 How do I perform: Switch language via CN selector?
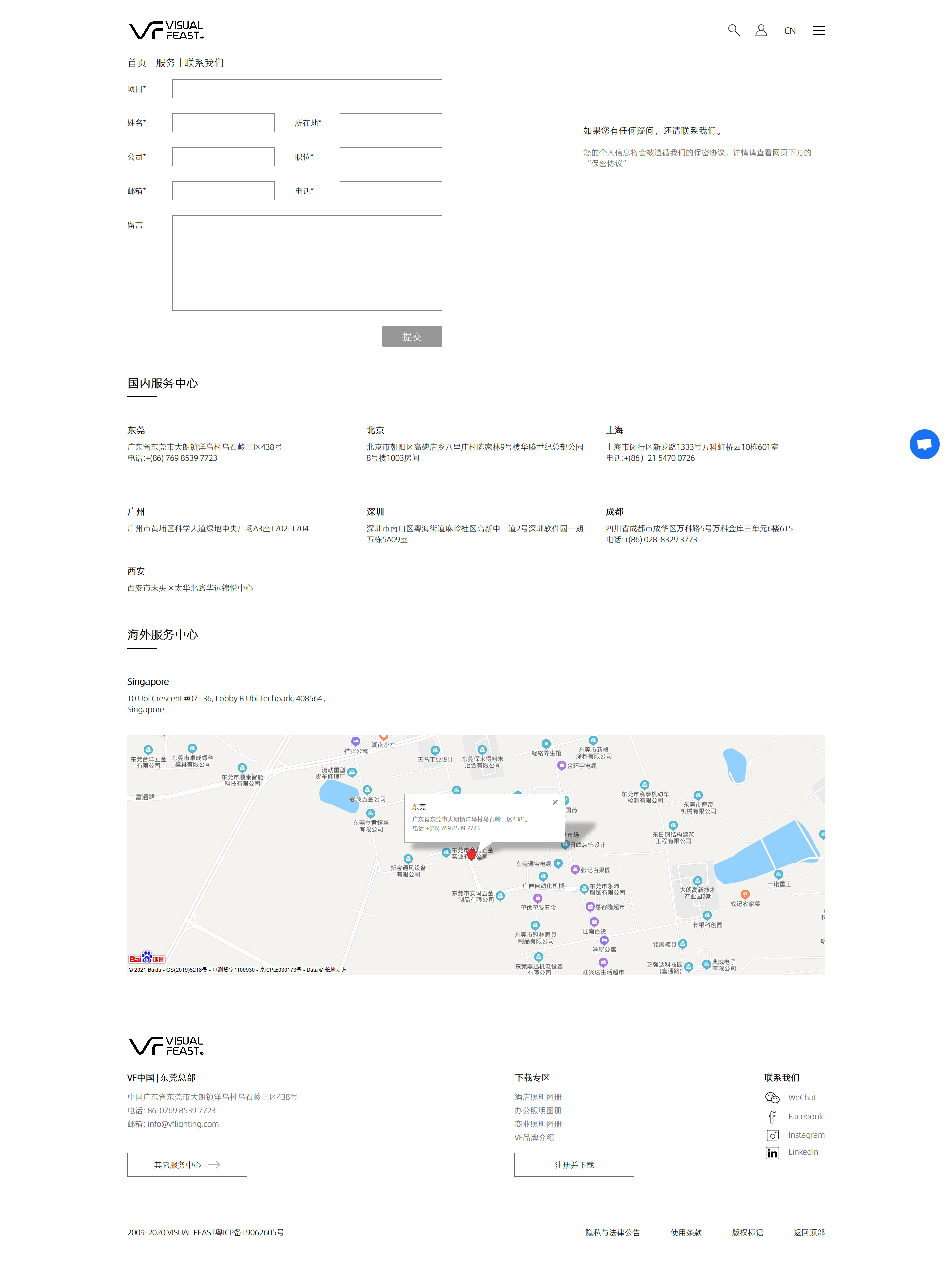(x=790, y=31)
